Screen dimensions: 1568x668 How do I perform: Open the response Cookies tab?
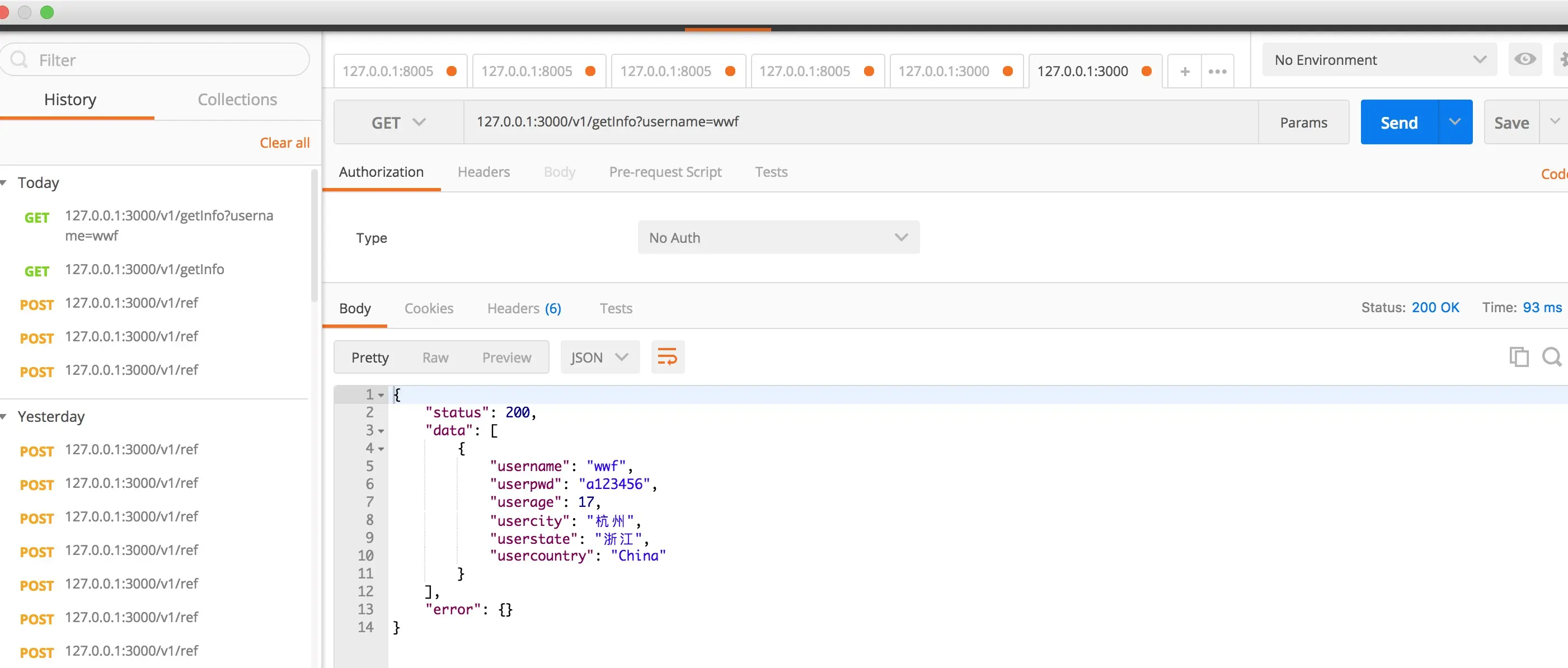pos(429,308)
